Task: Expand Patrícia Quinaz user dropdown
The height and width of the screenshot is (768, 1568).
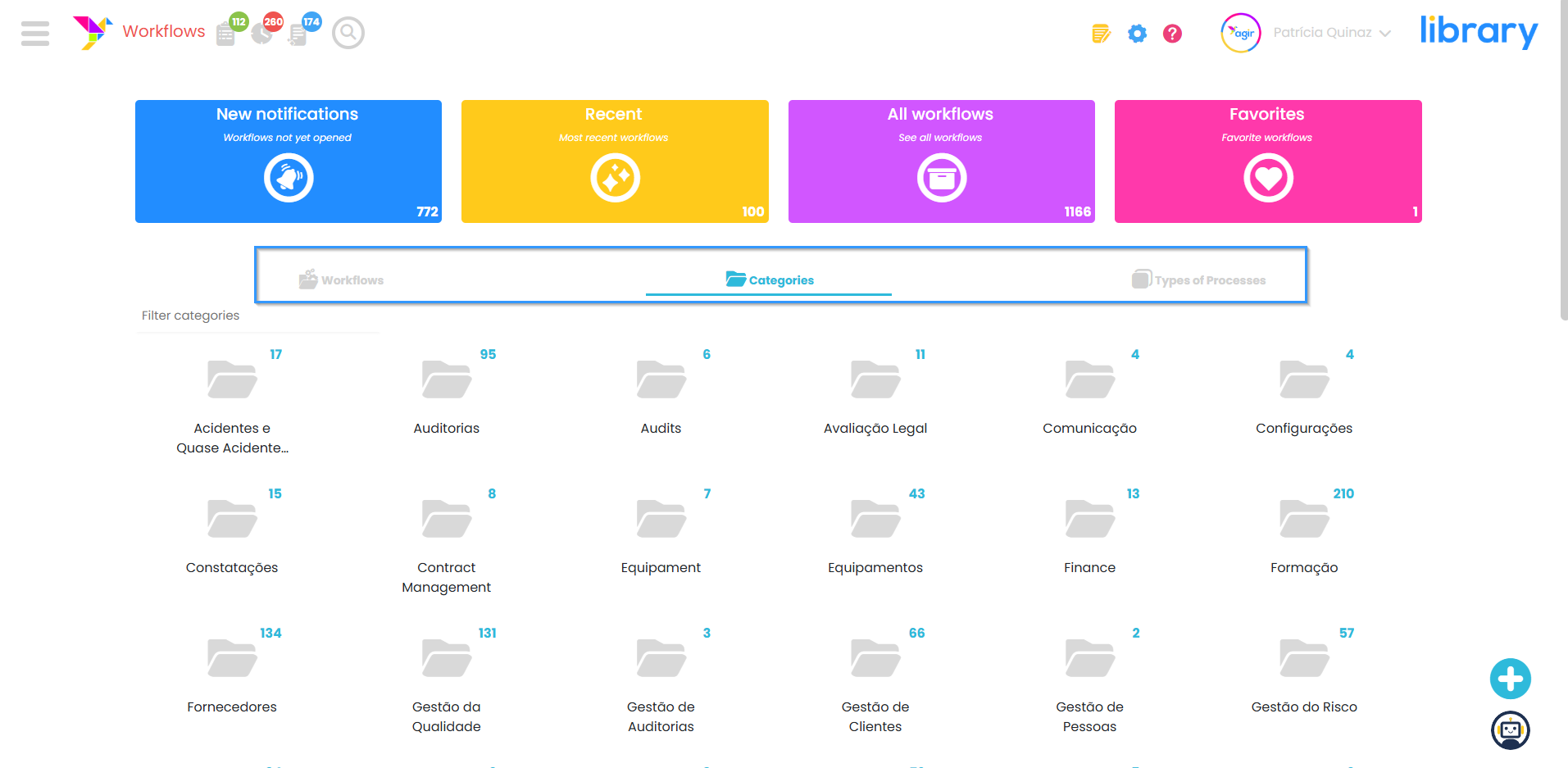Action: (x=1332, y=33)
